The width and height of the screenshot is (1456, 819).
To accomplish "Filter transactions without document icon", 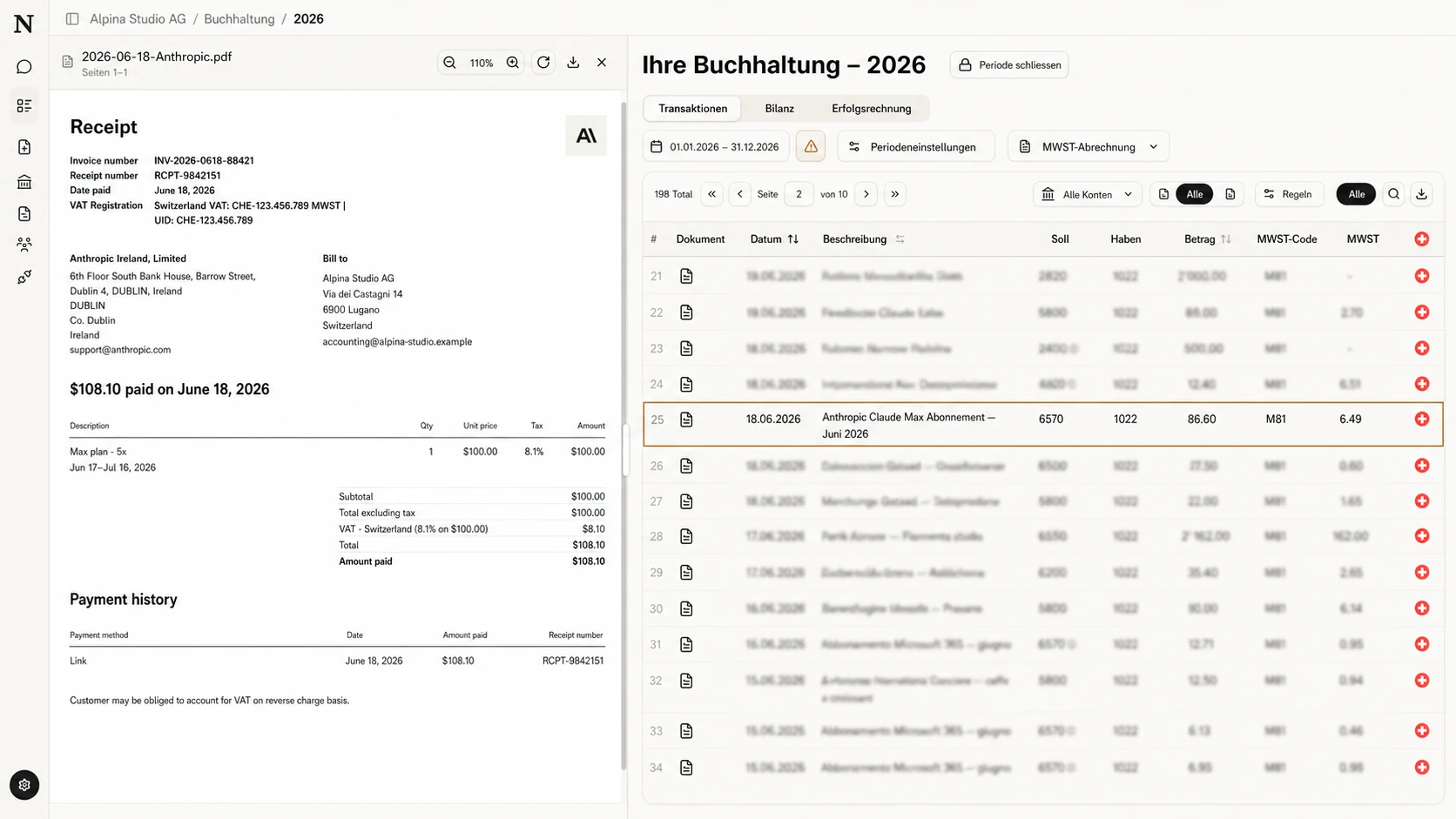I will click(x=1230, y=194).
